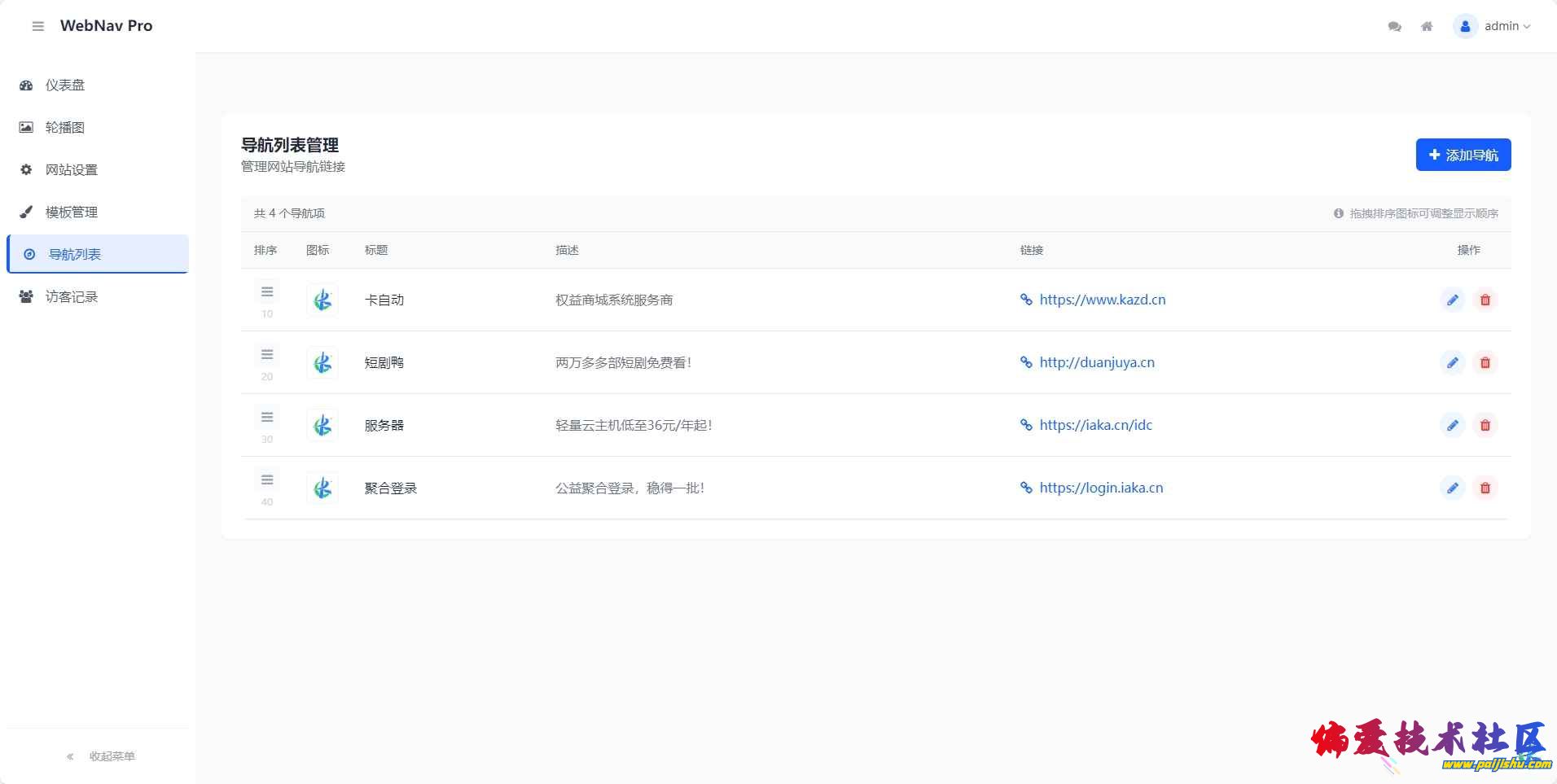This screenshot has width=1557, height=784.
Task: Open 仪表盘 dashboard menu item
Action: (65, 85)
